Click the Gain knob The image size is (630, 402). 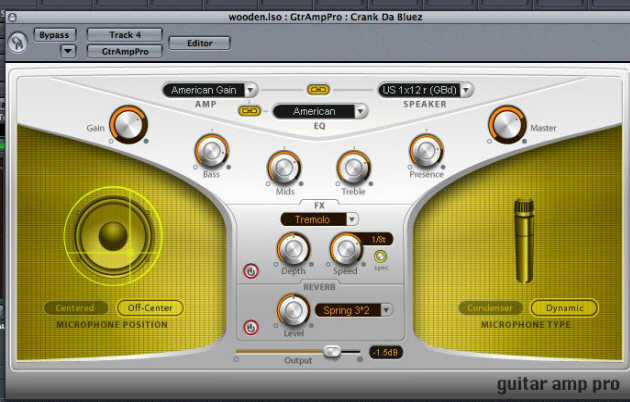click(x=129, y=124)
